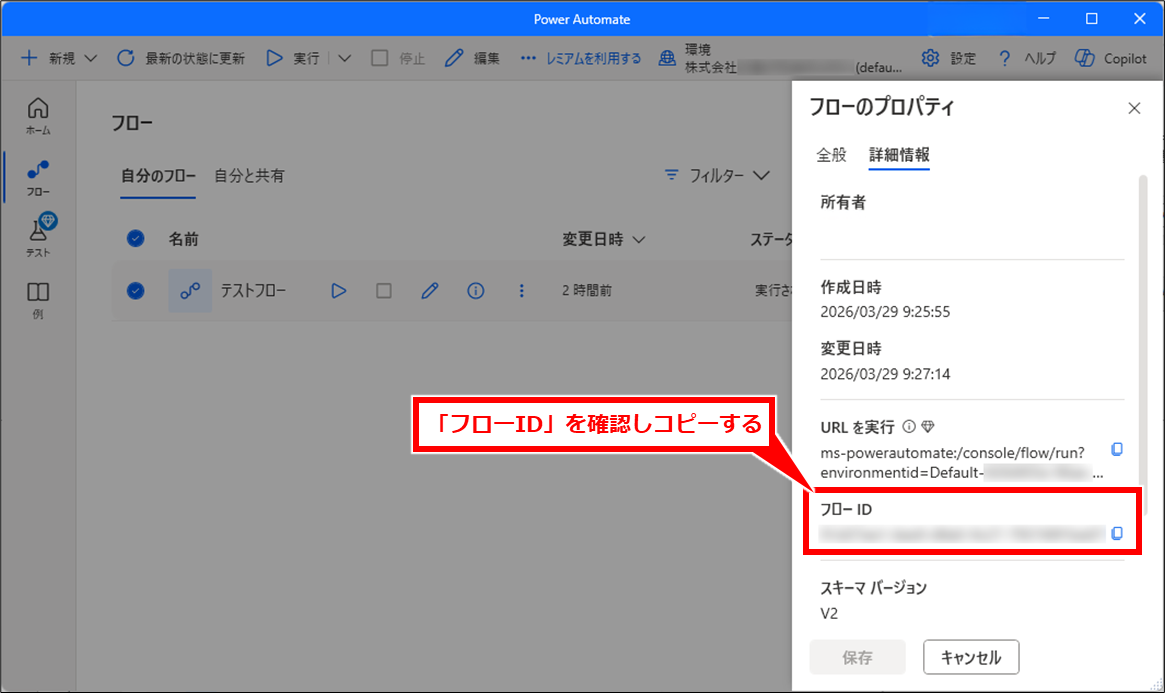The image size is (1165, 693).
Task: Show テストフロー details via info icon
Action: 476,291
